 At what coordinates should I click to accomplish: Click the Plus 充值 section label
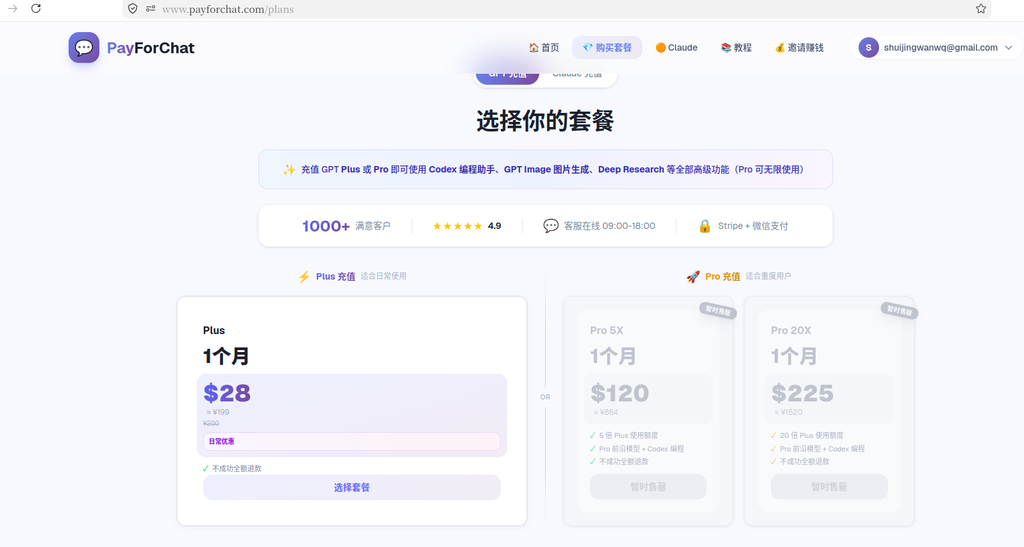(336, 277)
